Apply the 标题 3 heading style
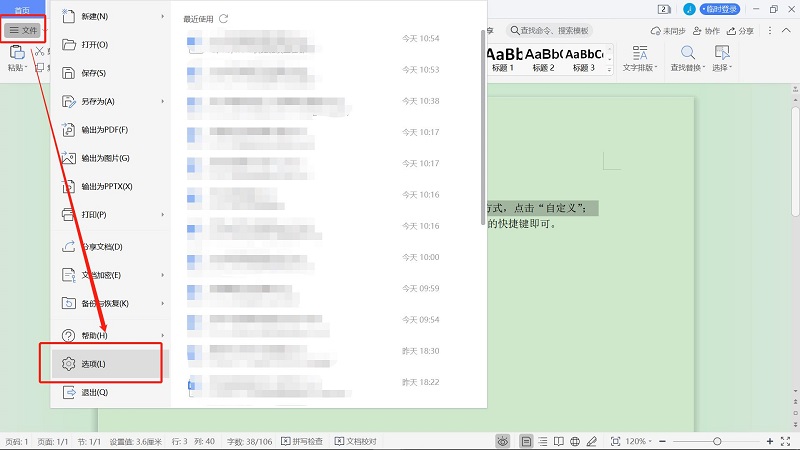Screen dimensions: 800x450 point(584,60)
